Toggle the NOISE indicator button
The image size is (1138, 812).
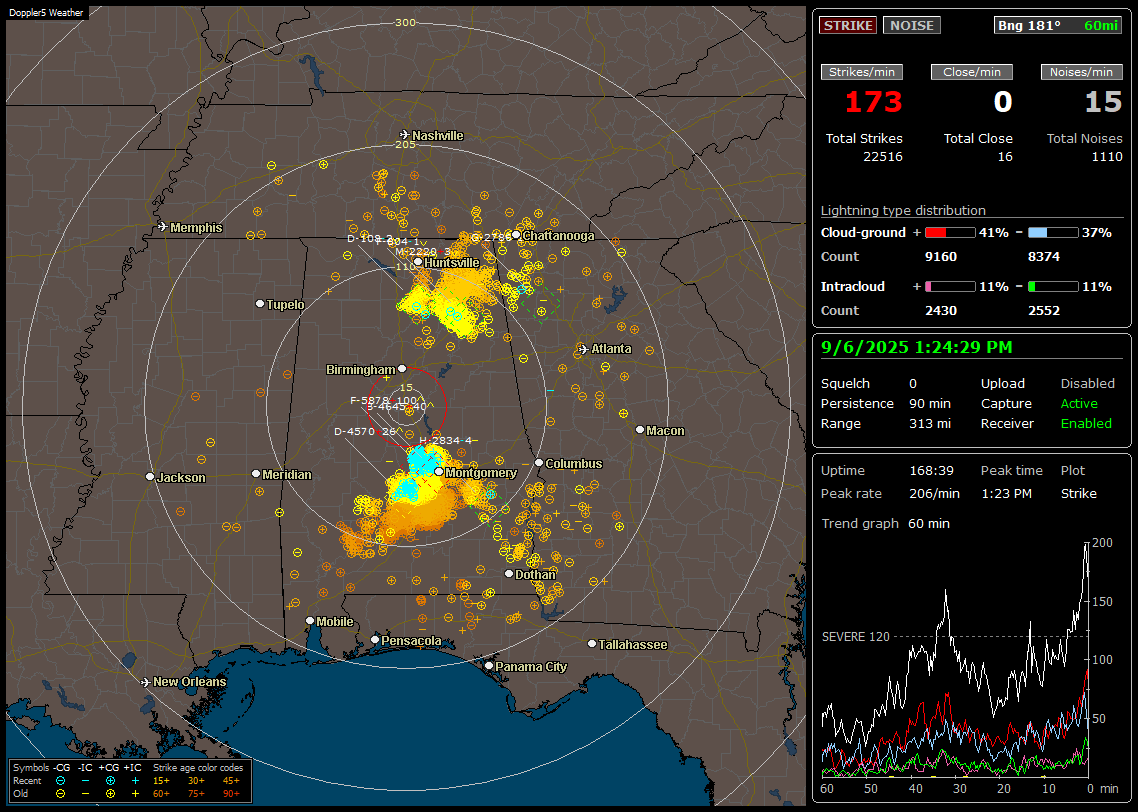[912, 25]
